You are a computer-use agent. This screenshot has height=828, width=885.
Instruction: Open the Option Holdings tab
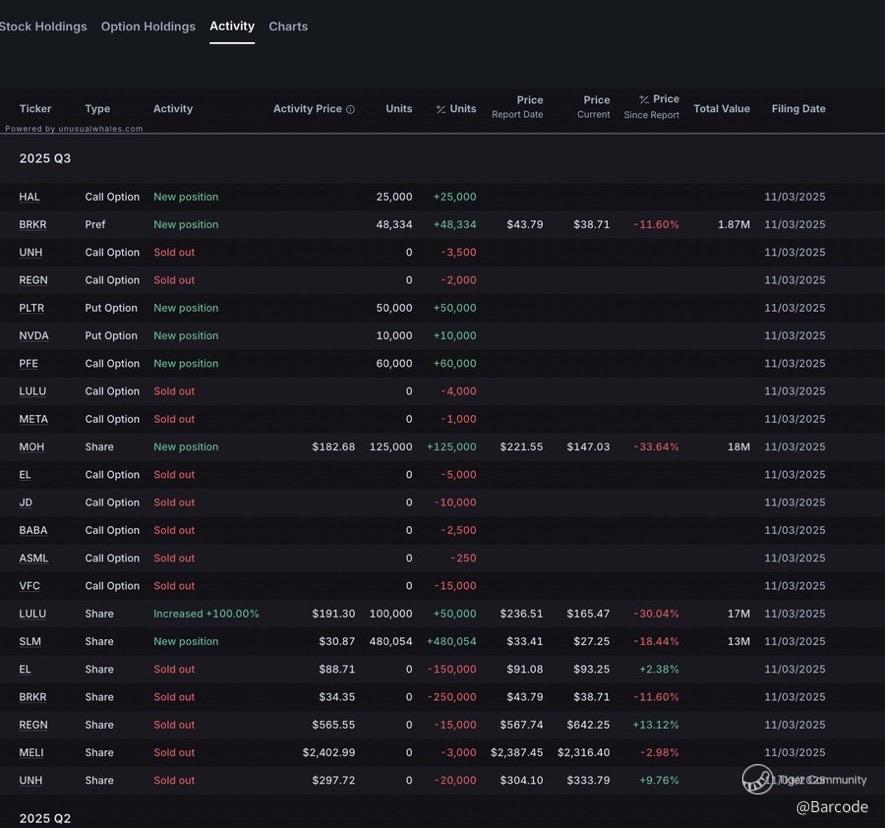click(148, 27)
